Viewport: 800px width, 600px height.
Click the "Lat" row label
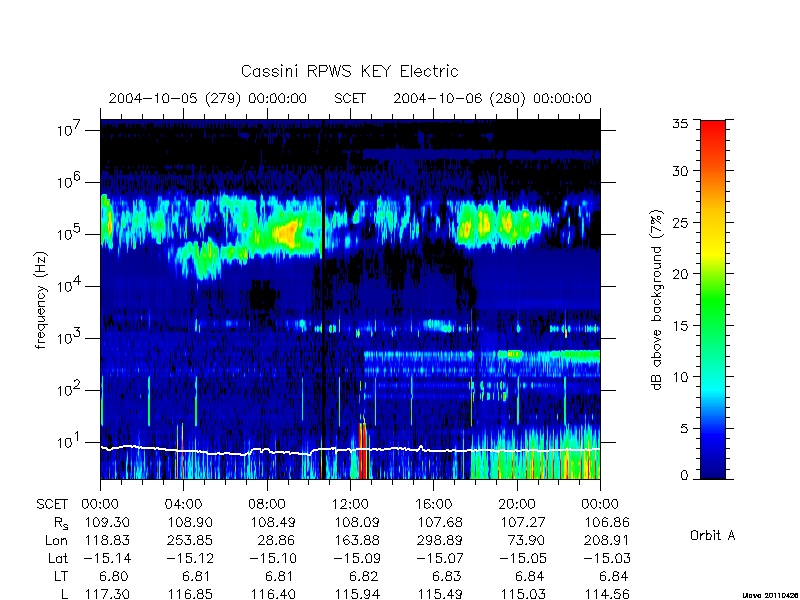(58, 558)
